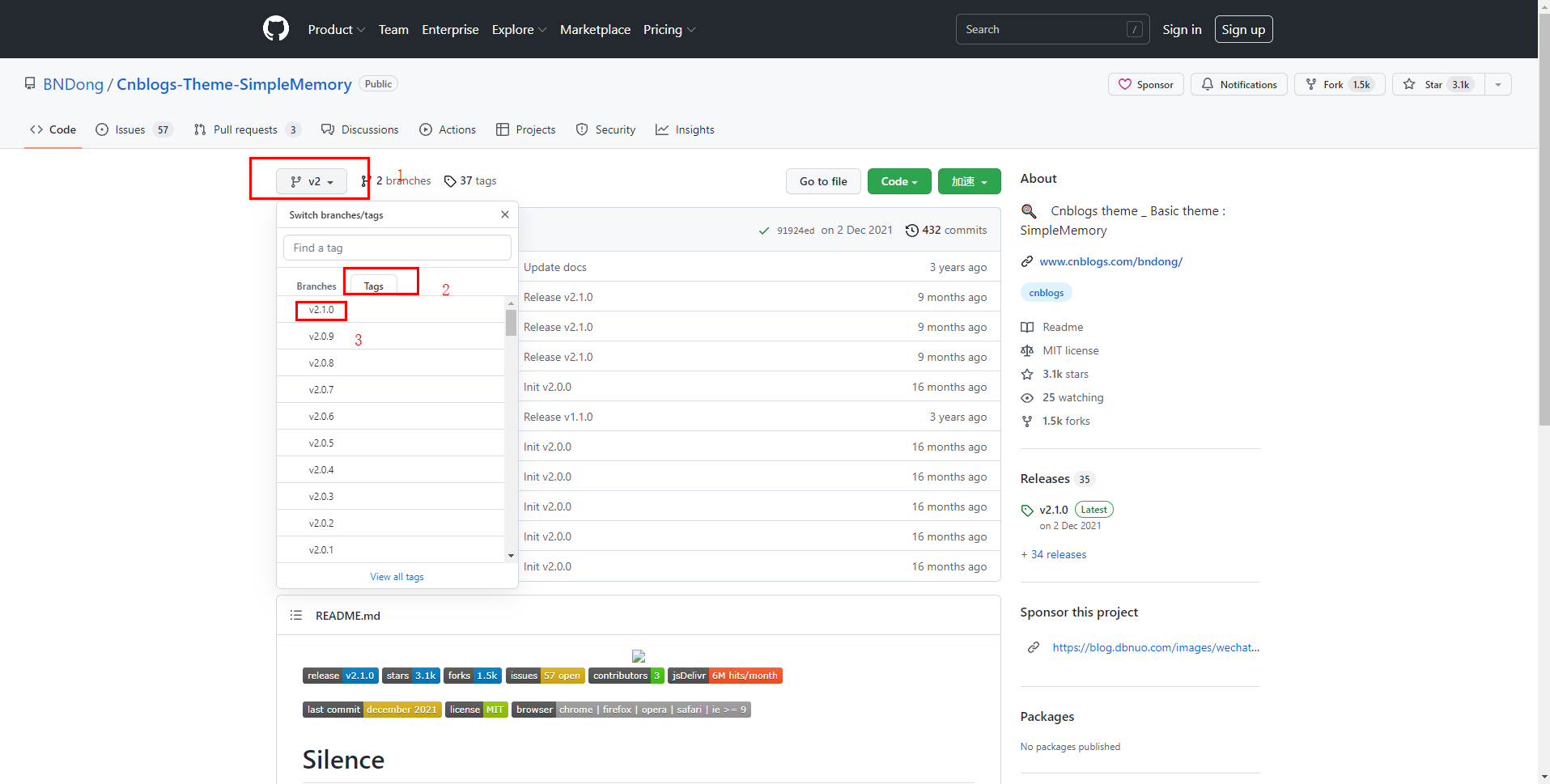
Task: Open the + 34 releases link
Action: [1054, 554]
